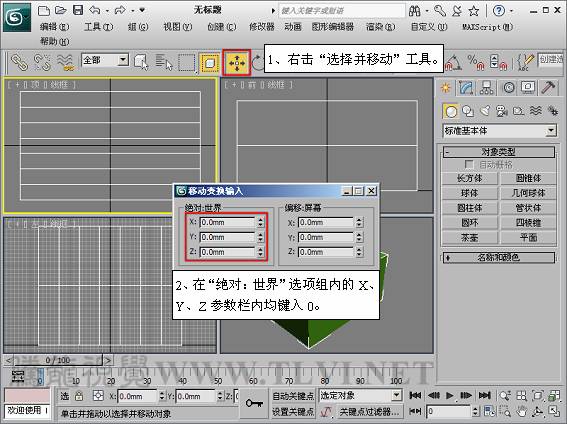
Task: Activate the Select and Move tool
Action: [x=237, y=63]
